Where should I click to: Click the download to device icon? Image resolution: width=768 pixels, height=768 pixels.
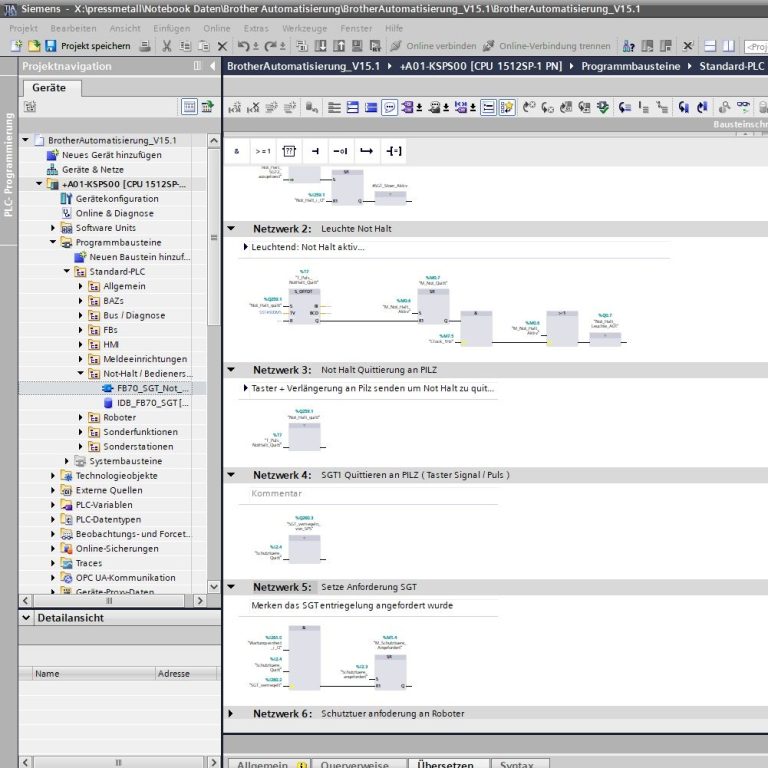(320, 46)
